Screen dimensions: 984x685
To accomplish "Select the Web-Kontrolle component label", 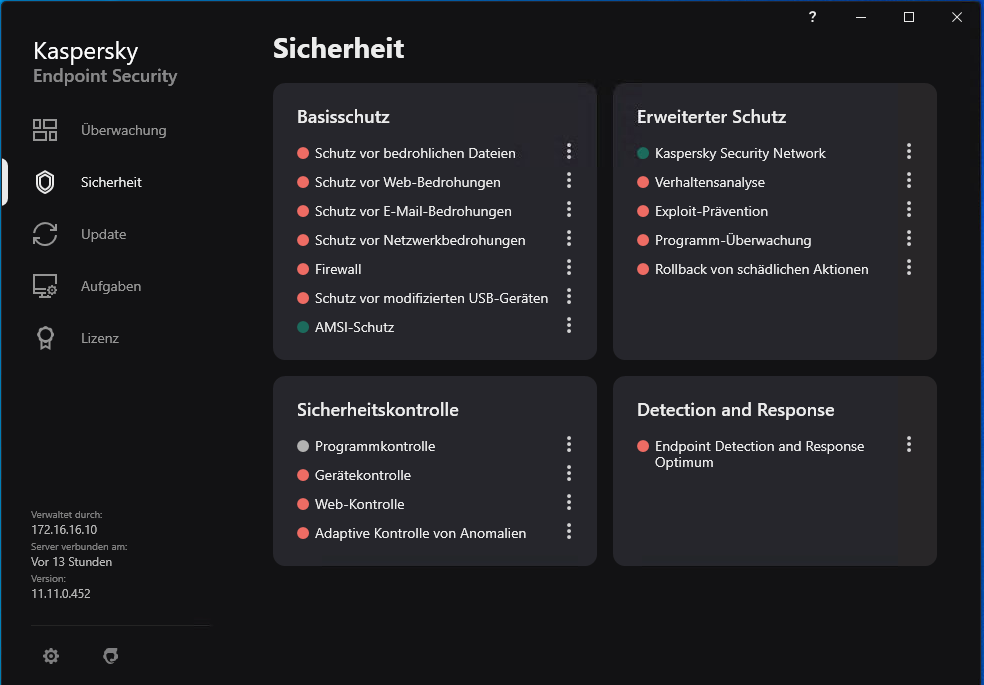I will [x=360, y=504].
